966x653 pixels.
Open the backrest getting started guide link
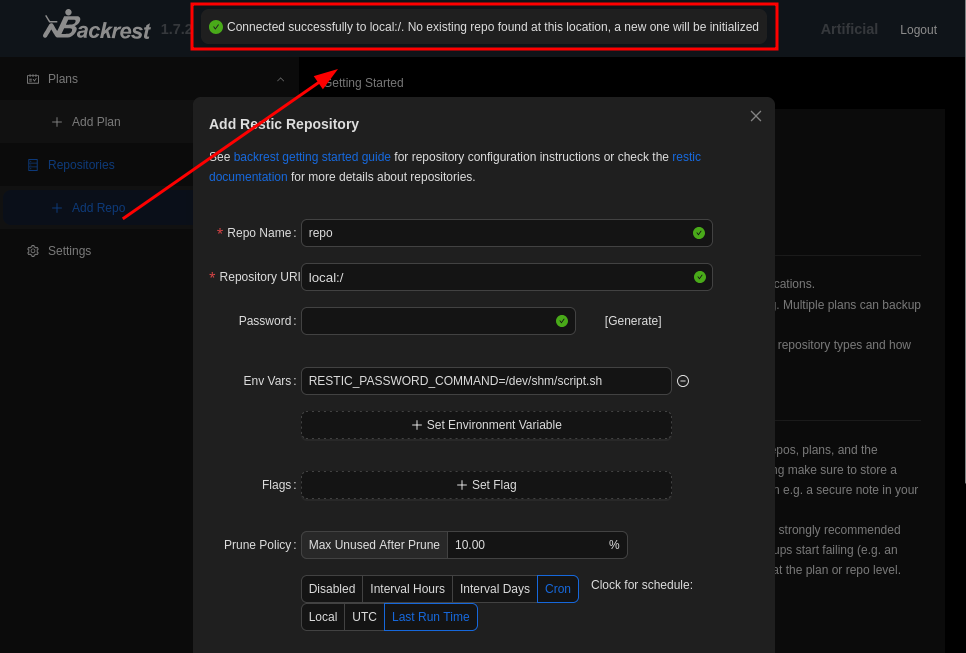pos(312,157)
